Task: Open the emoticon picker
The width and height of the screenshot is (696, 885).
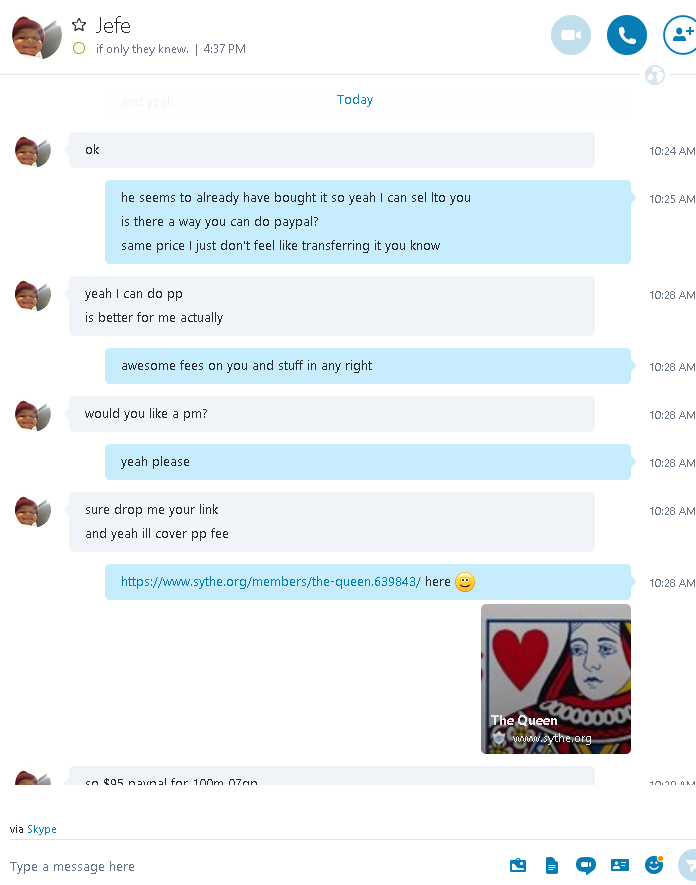Action: 654,865
